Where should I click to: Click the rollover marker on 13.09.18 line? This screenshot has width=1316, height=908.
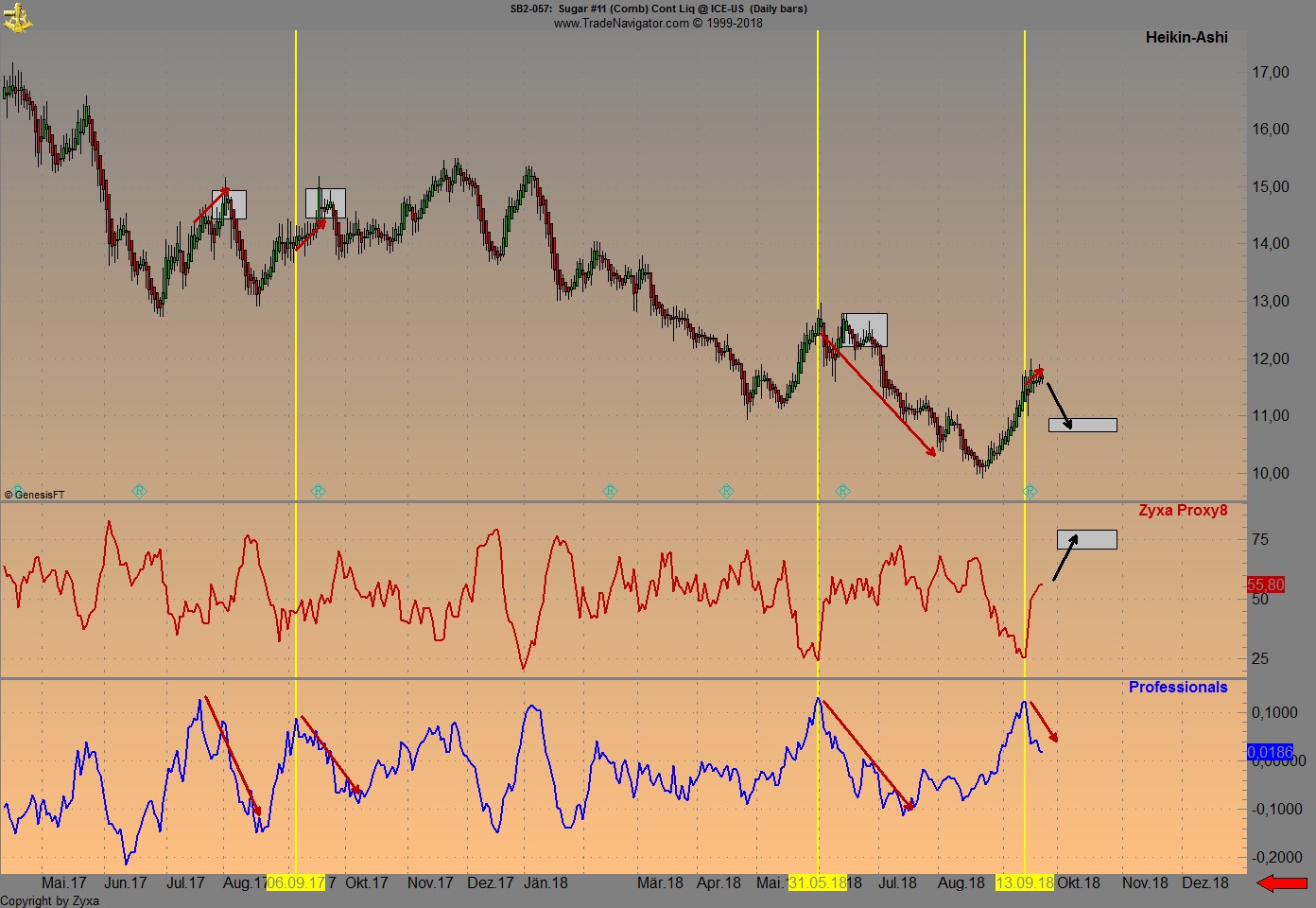tap(1030, 491)
